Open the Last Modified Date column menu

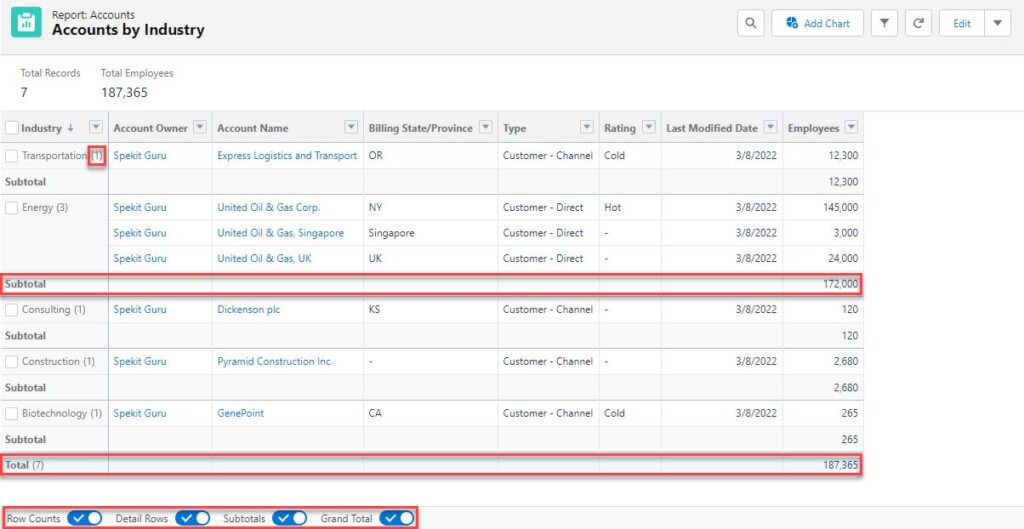(771, 127)
